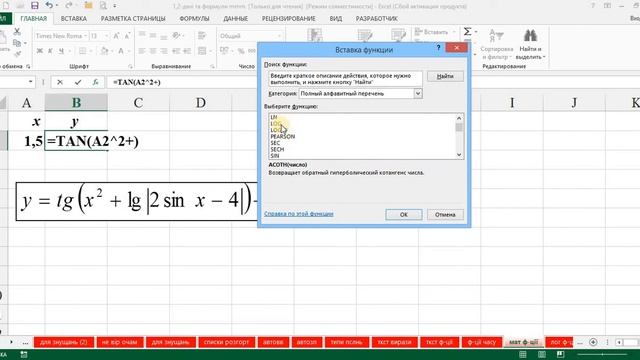640x360 pixels.
Task: Open the font size dropdown
Action: pos(107,36)
